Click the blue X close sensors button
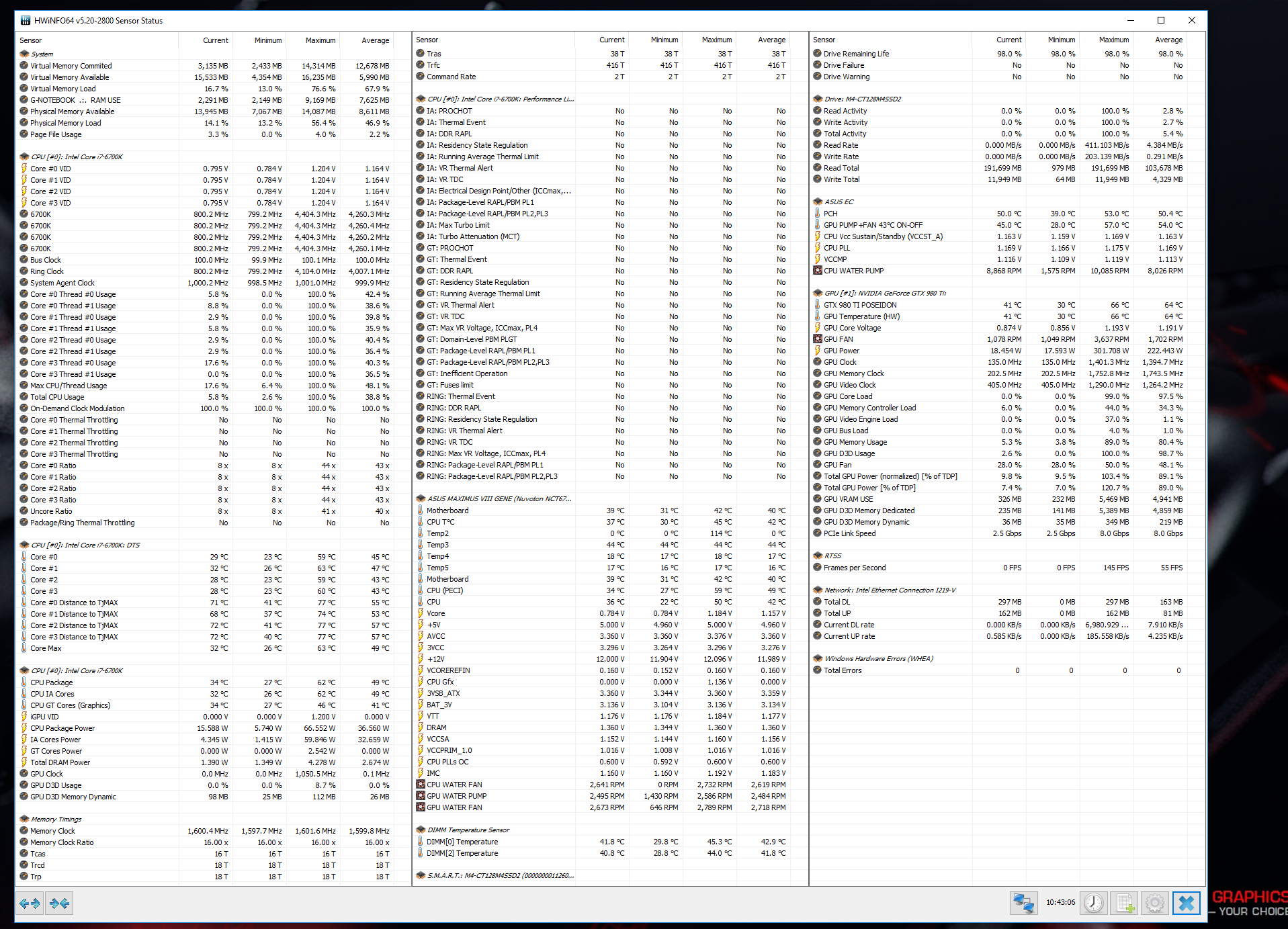The height and width of the screenshot is (929, 1288). point(1187,903)
